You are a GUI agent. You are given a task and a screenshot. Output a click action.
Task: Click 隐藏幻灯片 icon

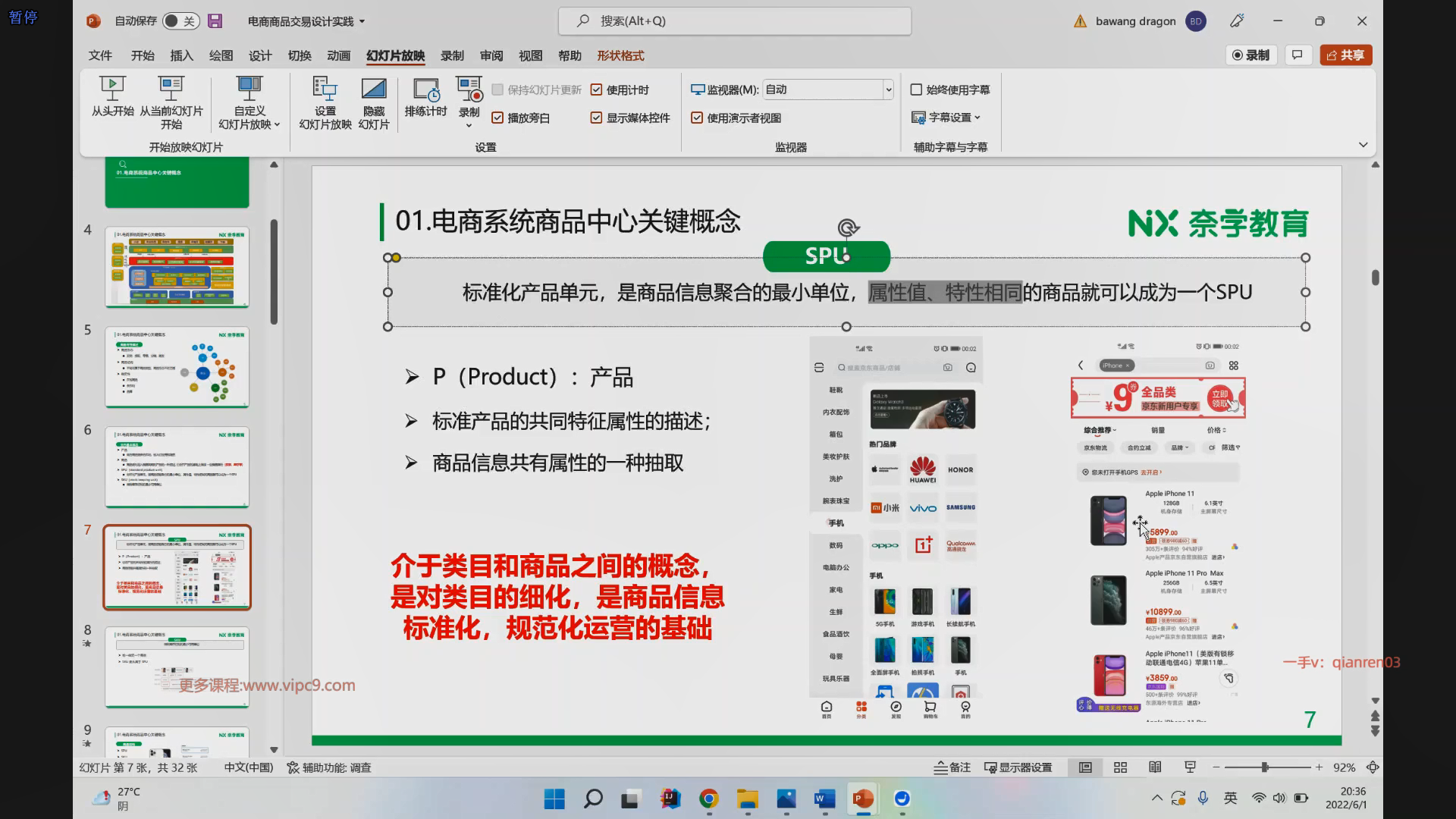pyautogui.click(x=373, y=89)
